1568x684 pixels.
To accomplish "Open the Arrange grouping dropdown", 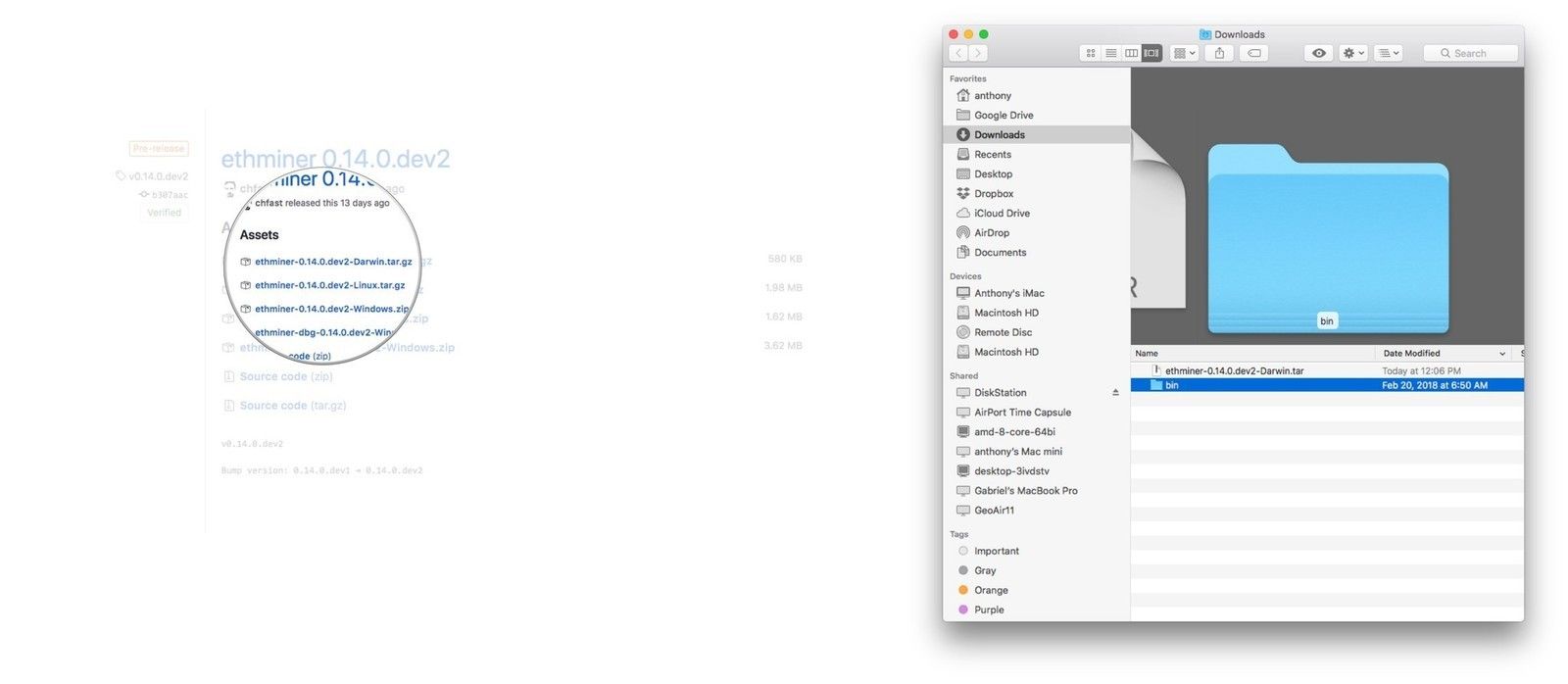I will click(1184, 53).
